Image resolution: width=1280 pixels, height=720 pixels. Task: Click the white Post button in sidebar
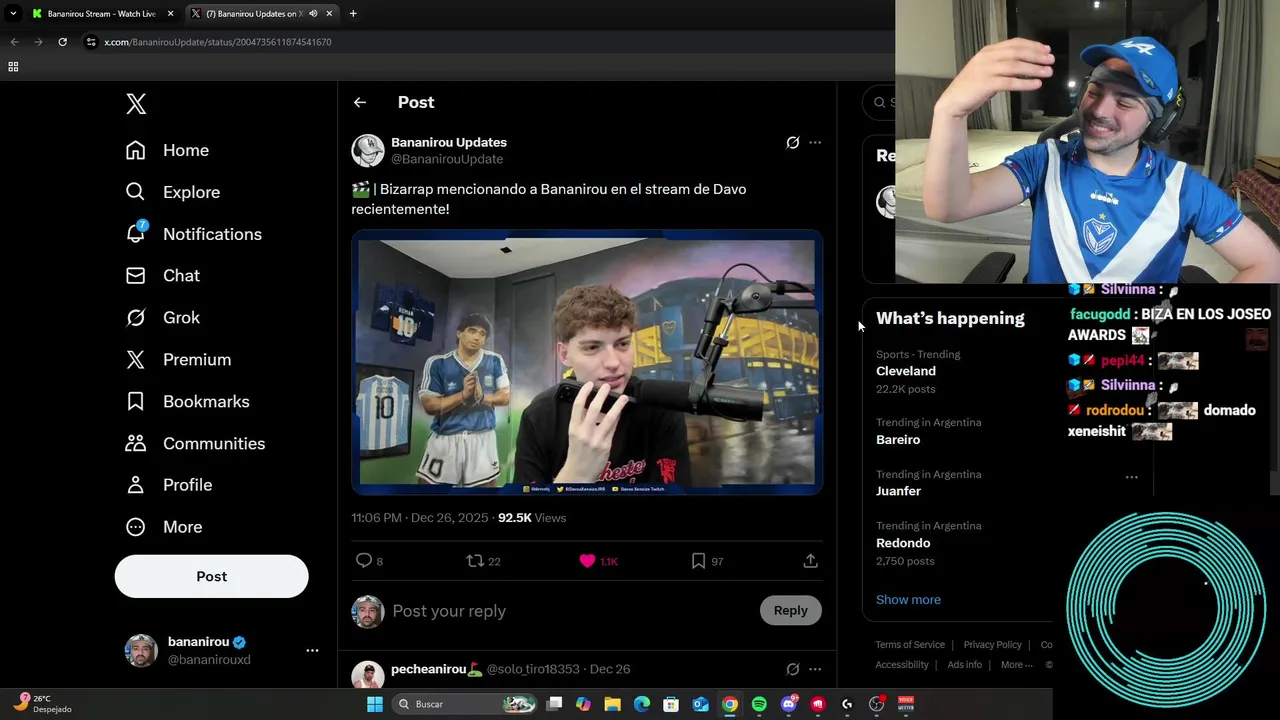211,576
